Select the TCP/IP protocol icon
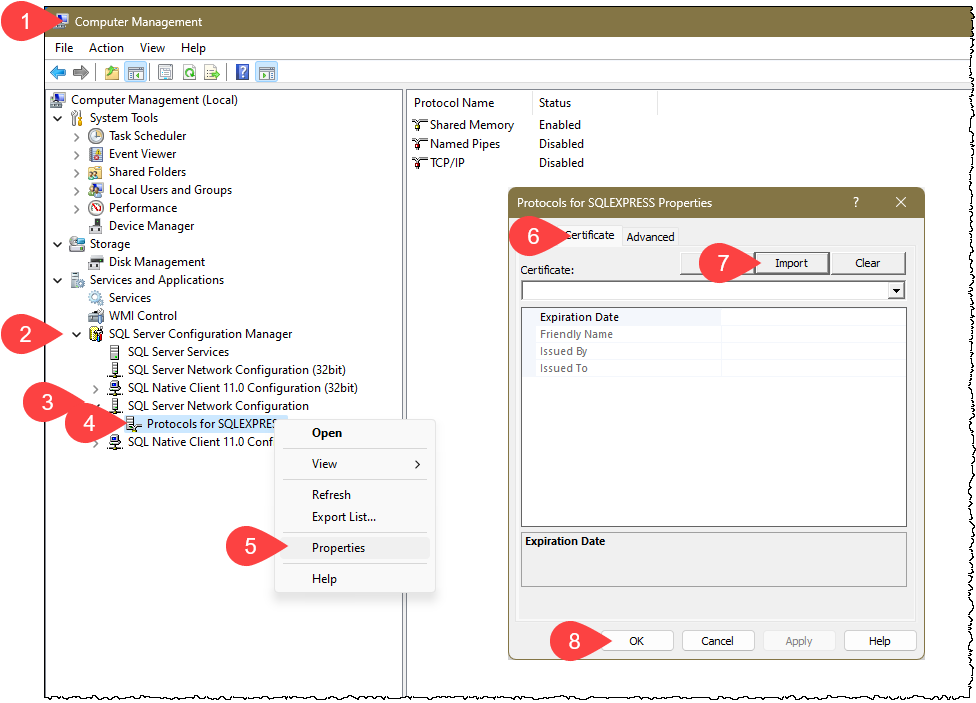Image resolution: width=976 pixels, height=703 pixels. [x=420, y=163]
